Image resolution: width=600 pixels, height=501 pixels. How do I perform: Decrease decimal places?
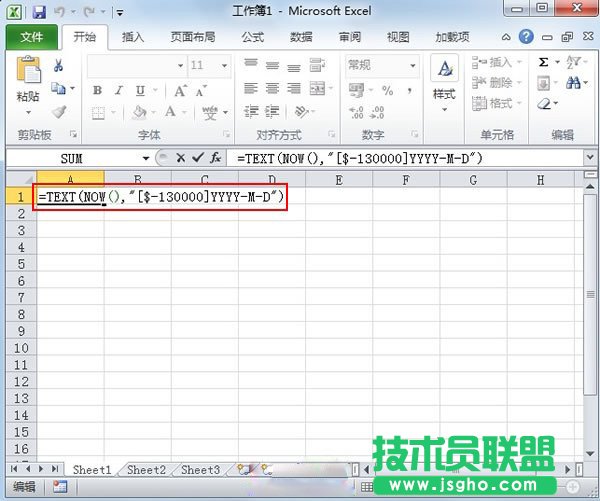point(377,113)
